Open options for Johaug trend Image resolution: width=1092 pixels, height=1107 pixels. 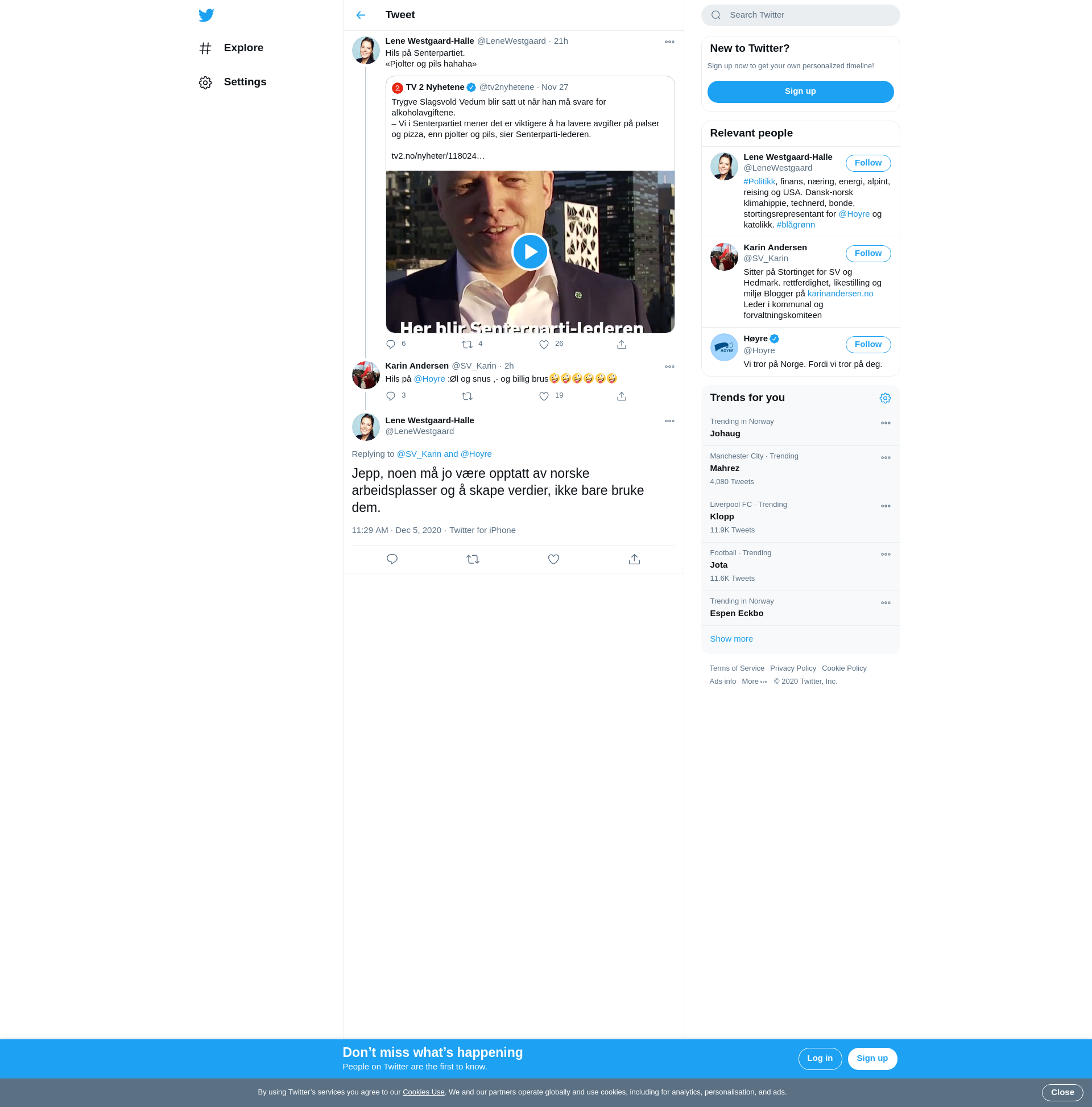click(x=885, y=423)
